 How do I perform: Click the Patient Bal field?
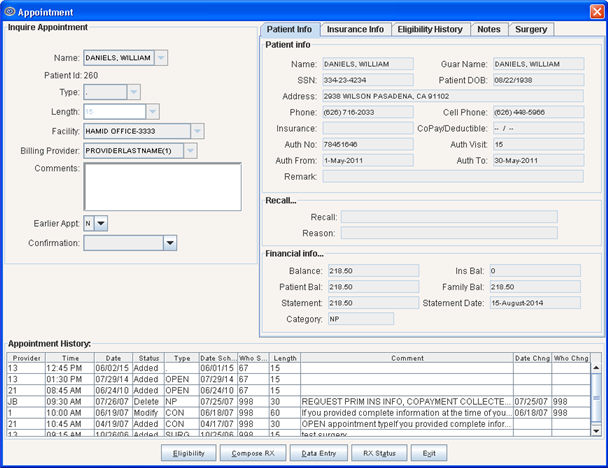tap(373, 287)
